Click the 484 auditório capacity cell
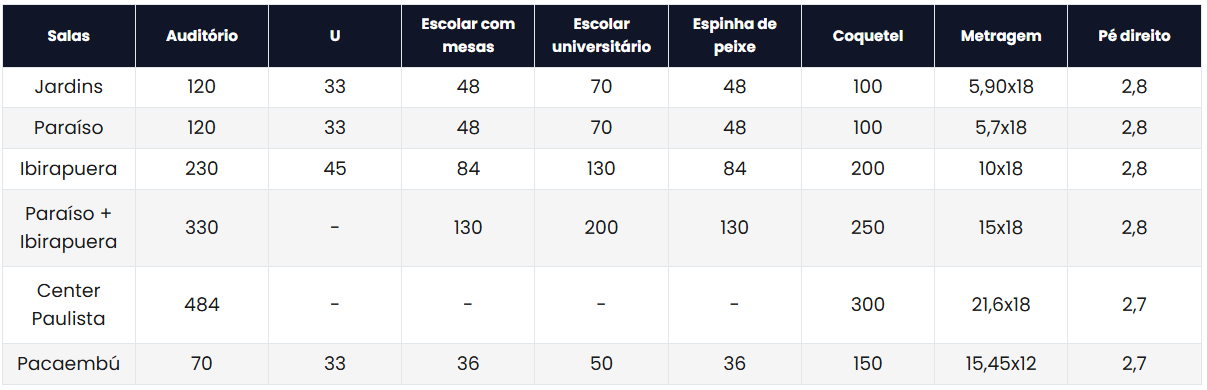1207x390 pixels. pyautogui.click(x=201, y=305)
